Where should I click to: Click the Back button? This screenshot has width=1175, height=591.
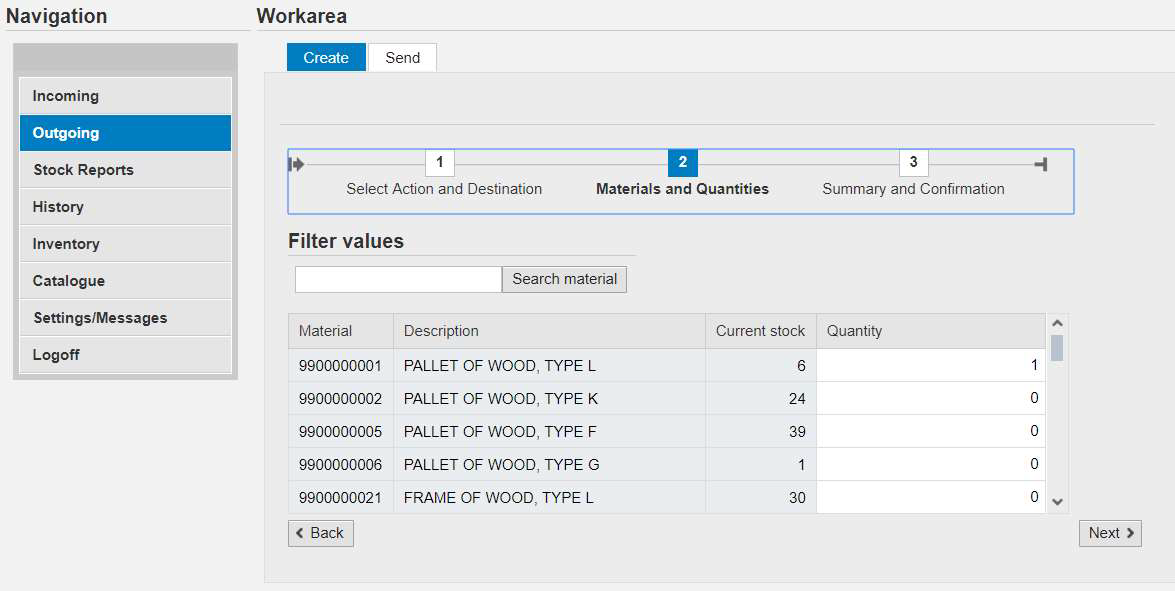tap(321, 533)
